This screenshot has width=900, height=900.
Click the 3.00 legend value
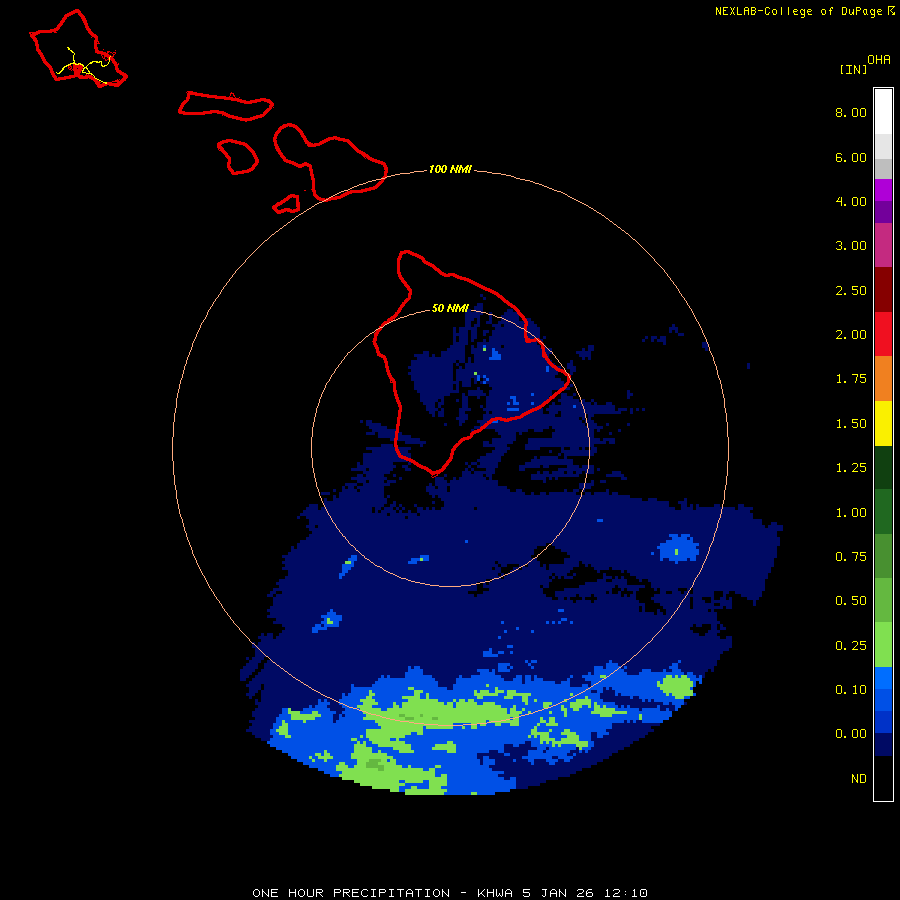(851, 246)
